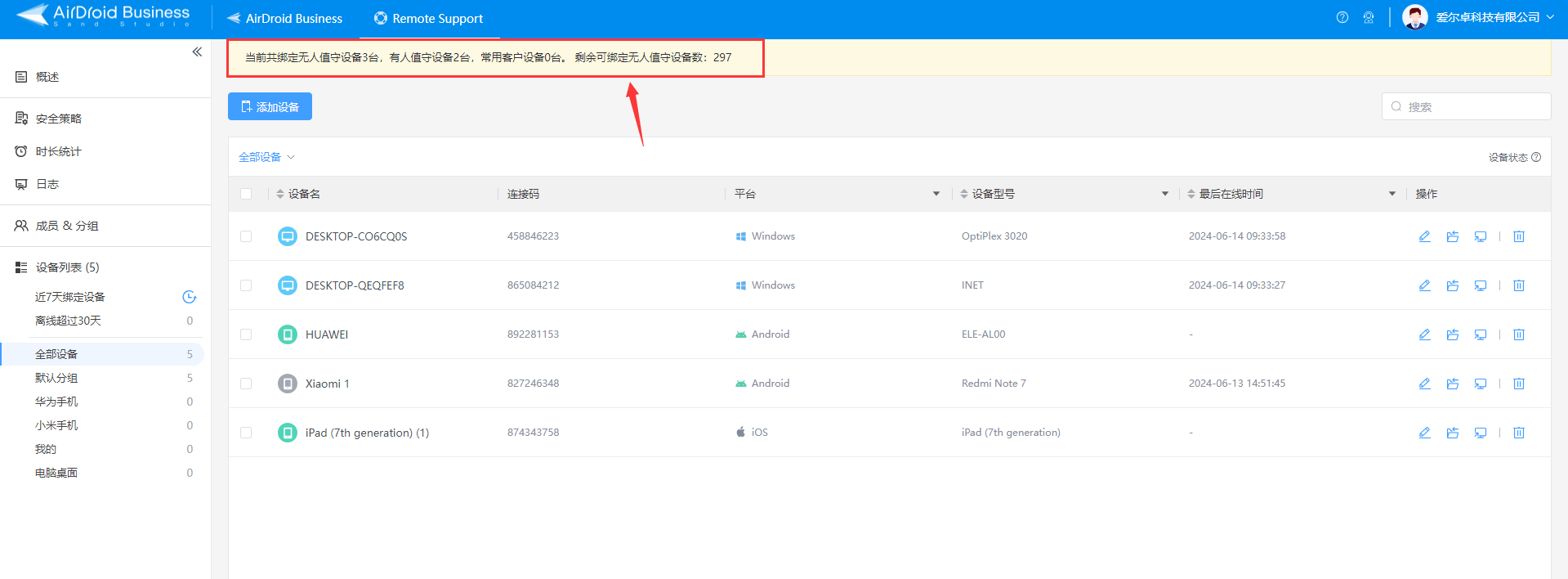The image size is (1568, 579).
Task: Open the help question mark icon in header
Action: click(x=1342, y=17)
